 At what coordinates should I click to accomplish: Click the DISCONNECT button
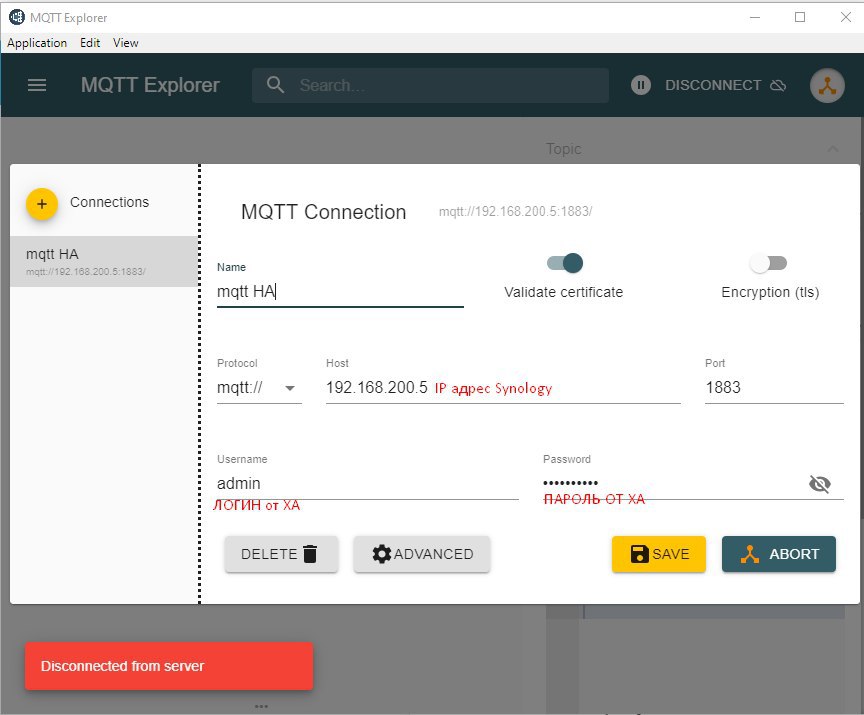(725, 85)
